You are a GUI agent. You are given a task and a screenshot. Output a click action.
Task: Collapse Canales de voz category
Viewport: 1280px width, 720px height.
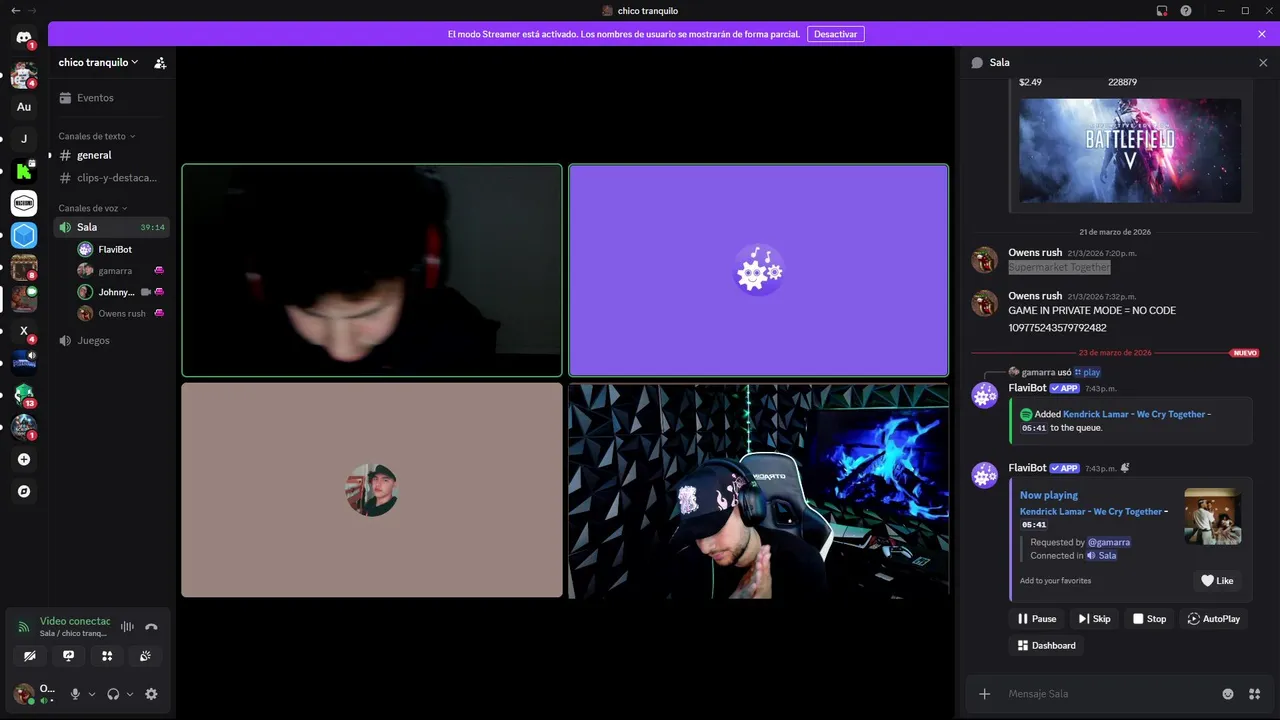click(92, 208)
